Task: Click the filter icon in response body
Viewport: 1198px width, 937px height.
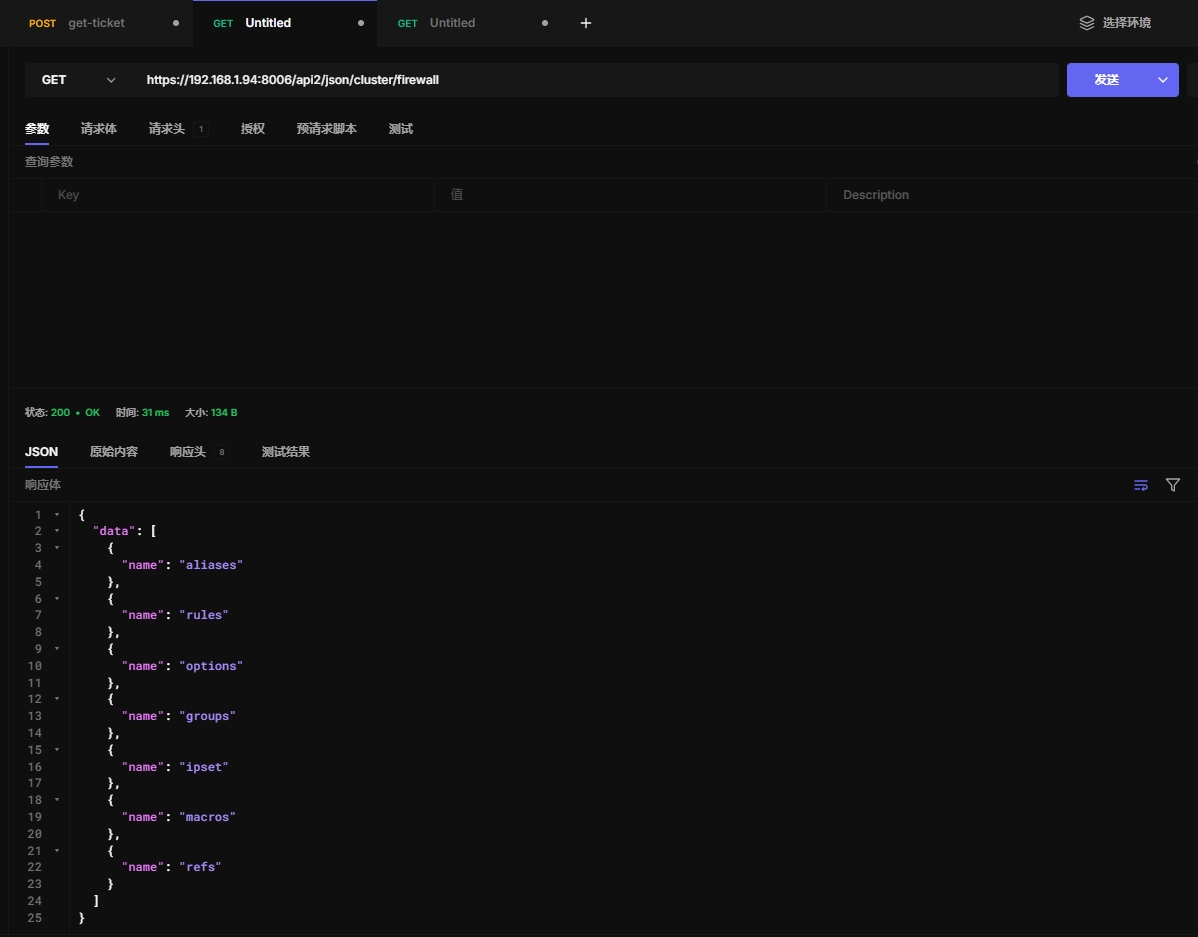Action: point(1173,485)
